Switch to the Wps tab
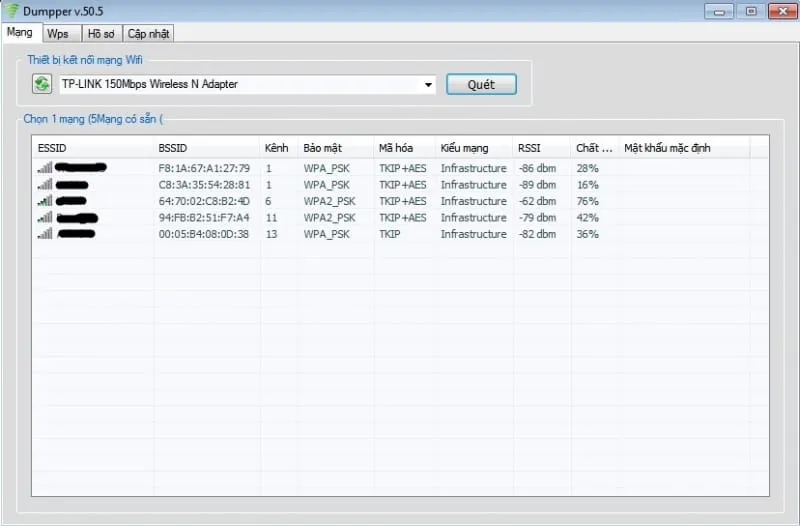Viewport: 800px width, 526px height. (58, 33)
